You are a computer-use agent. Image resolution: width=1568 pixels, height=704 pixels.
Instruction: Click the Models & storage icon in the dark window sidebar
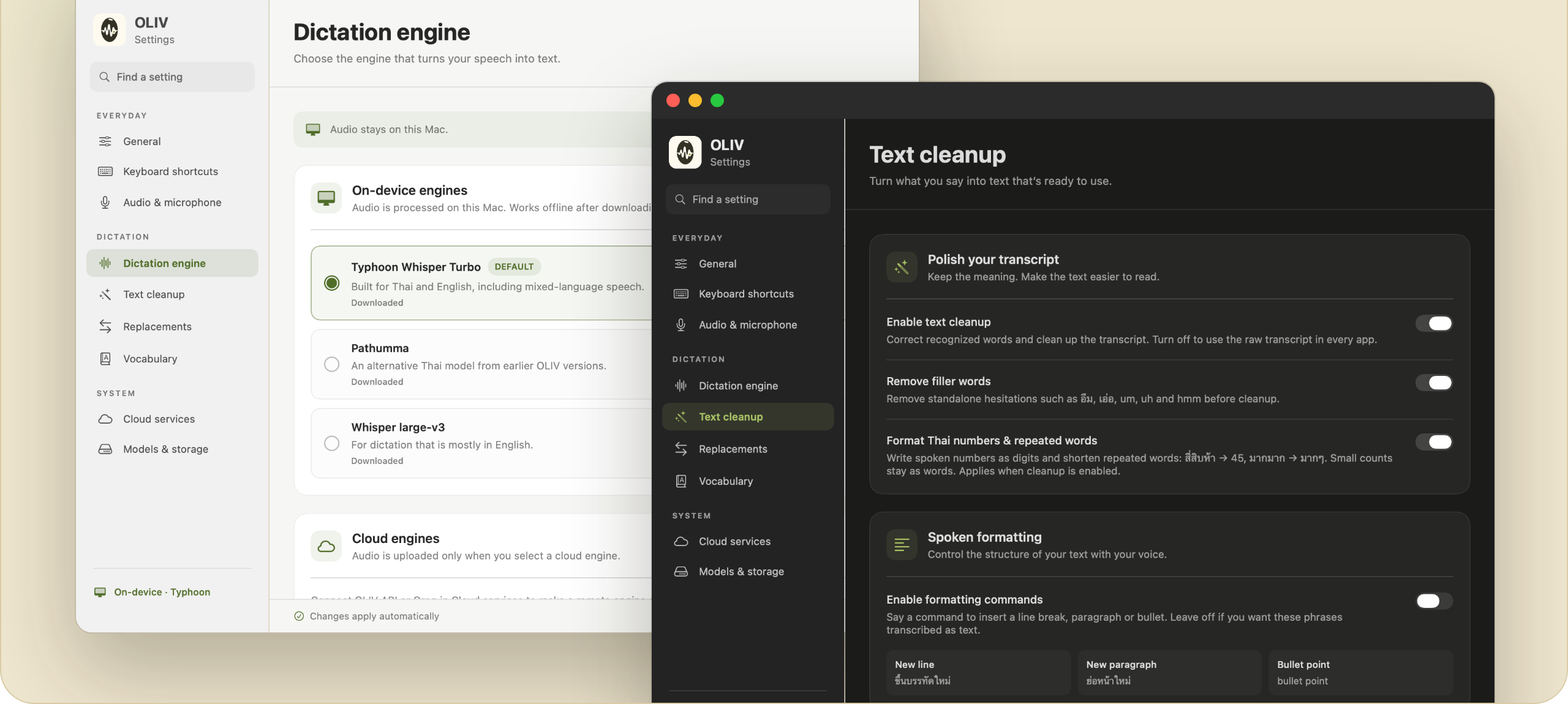pos(681,572)
